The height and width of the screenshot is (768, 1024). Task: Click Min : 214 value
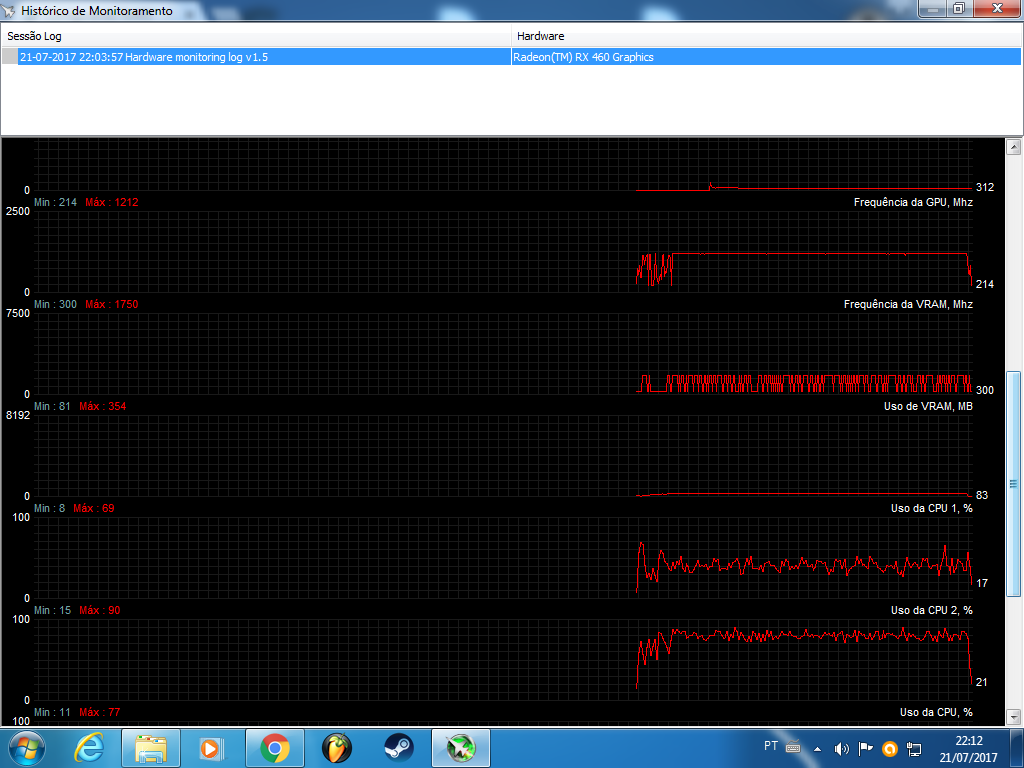tap(56, 202)
